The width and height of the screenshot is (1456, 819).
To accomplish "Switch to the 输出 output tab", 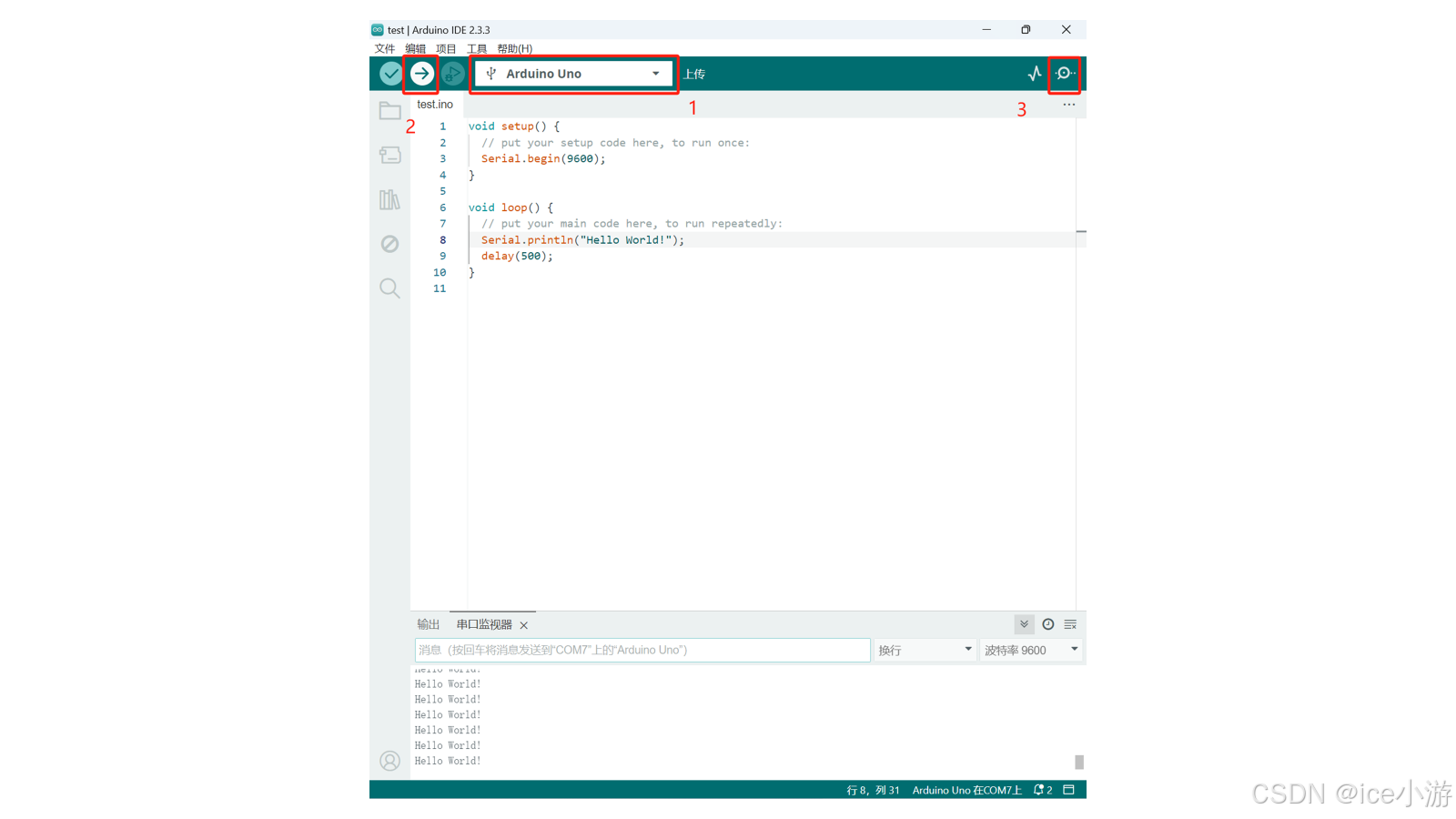I will (x=428, y=624).
